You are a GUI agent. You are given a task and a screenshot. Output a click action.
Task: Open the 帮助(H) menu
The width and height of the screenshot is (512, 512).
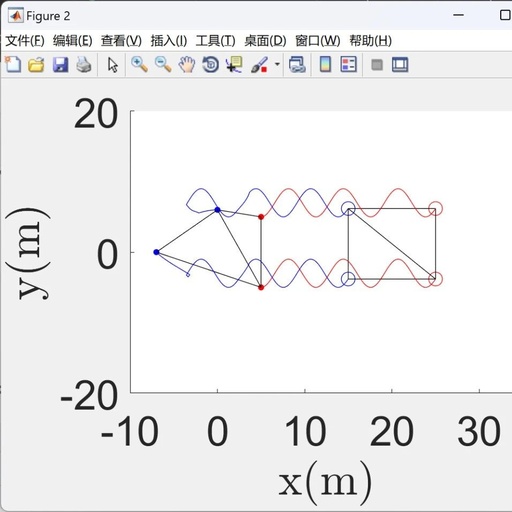click(370, 41)
